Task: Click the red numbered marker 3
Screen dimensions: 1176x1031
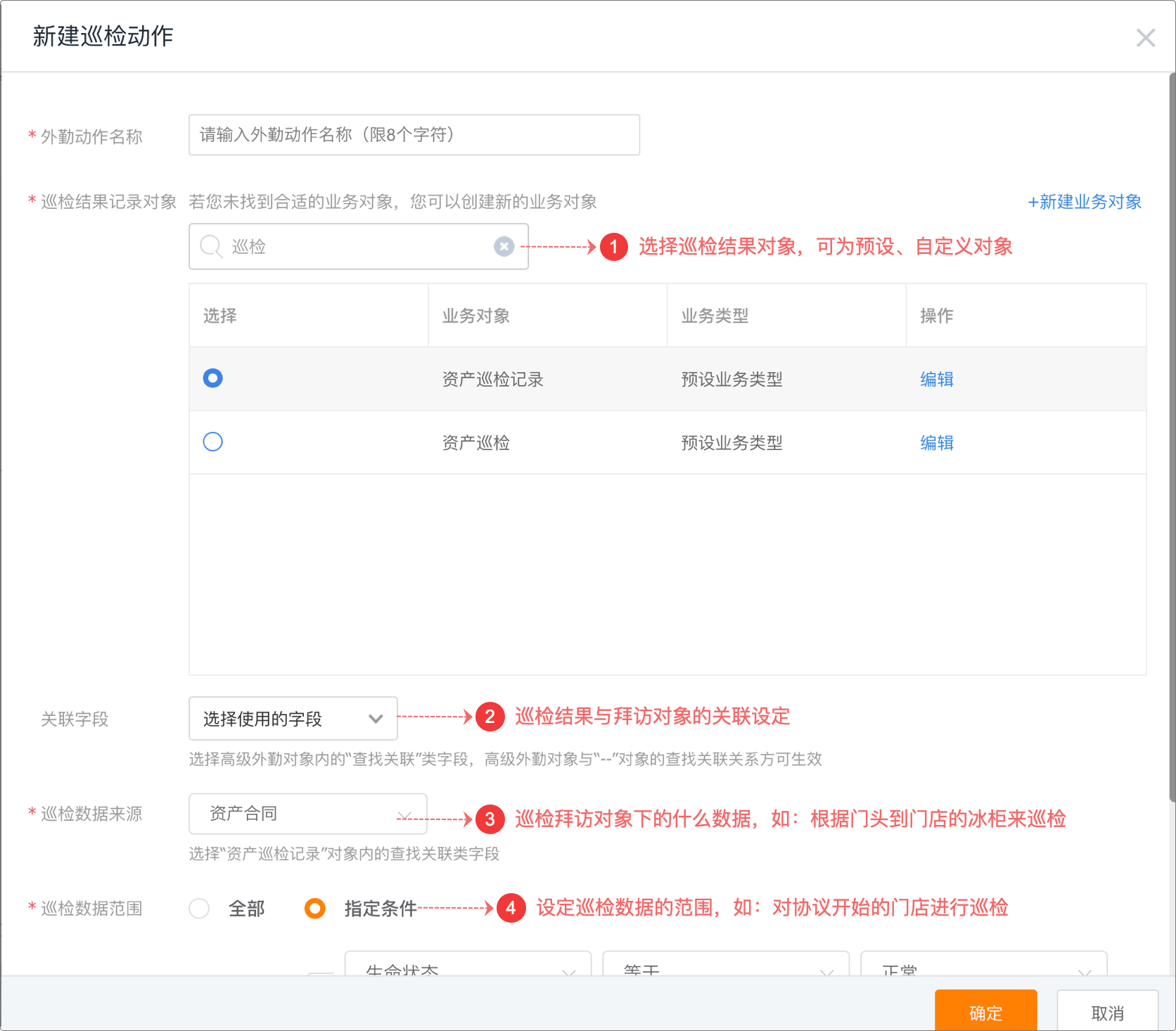Action: pyautogui.click(x=490, y=819)
